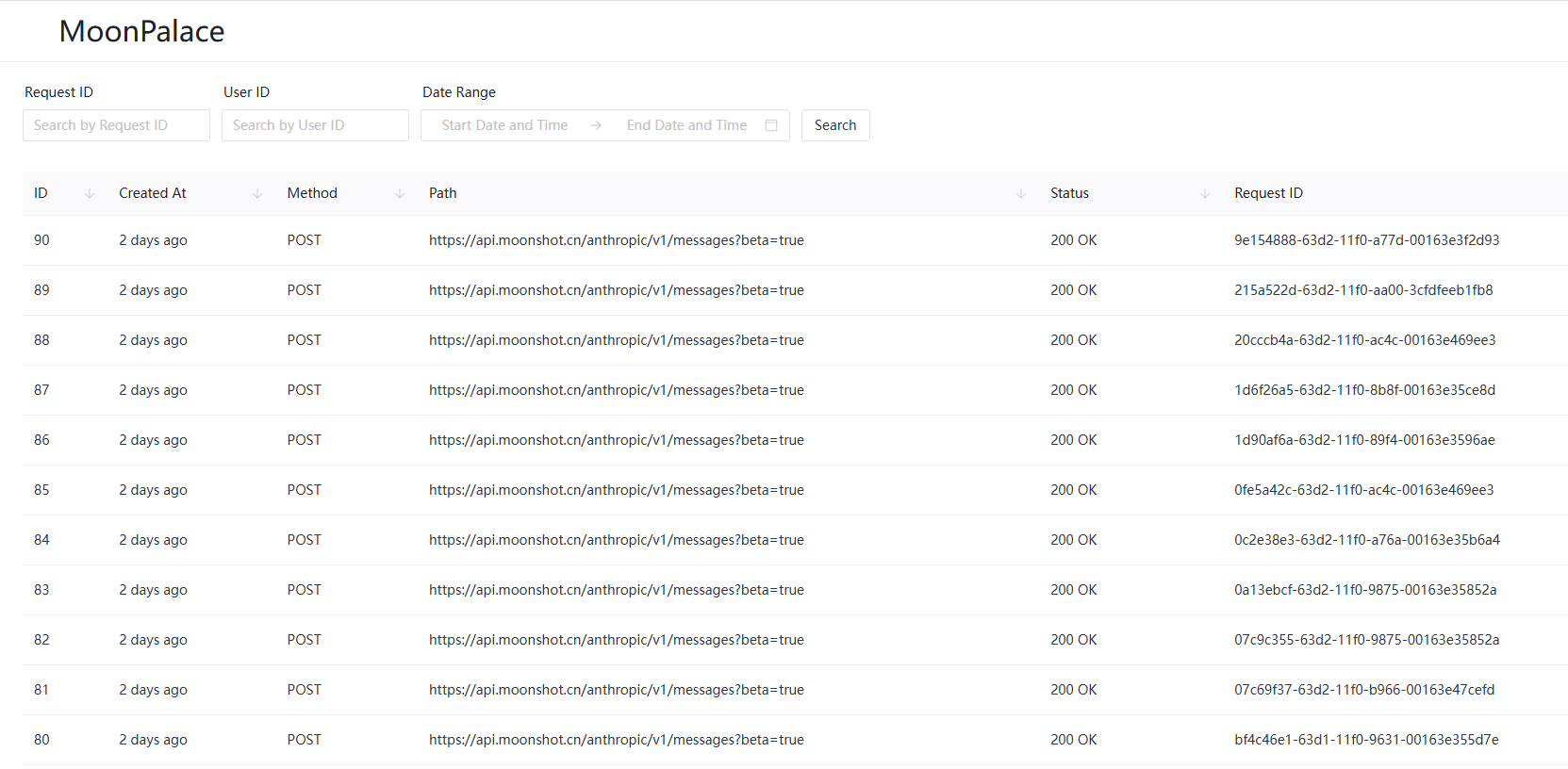Screen dimensions: 1568x769
Task: Select row with ID 88
Action: point(795,340)
